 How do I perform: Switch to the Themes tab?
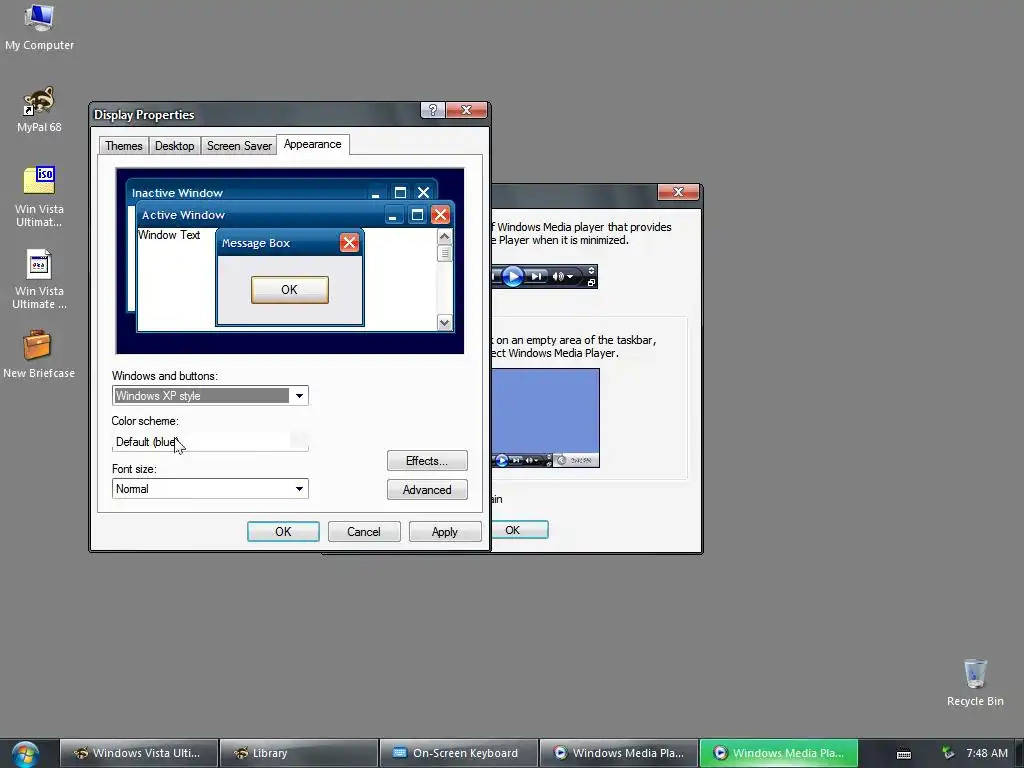tap(123, 146)
